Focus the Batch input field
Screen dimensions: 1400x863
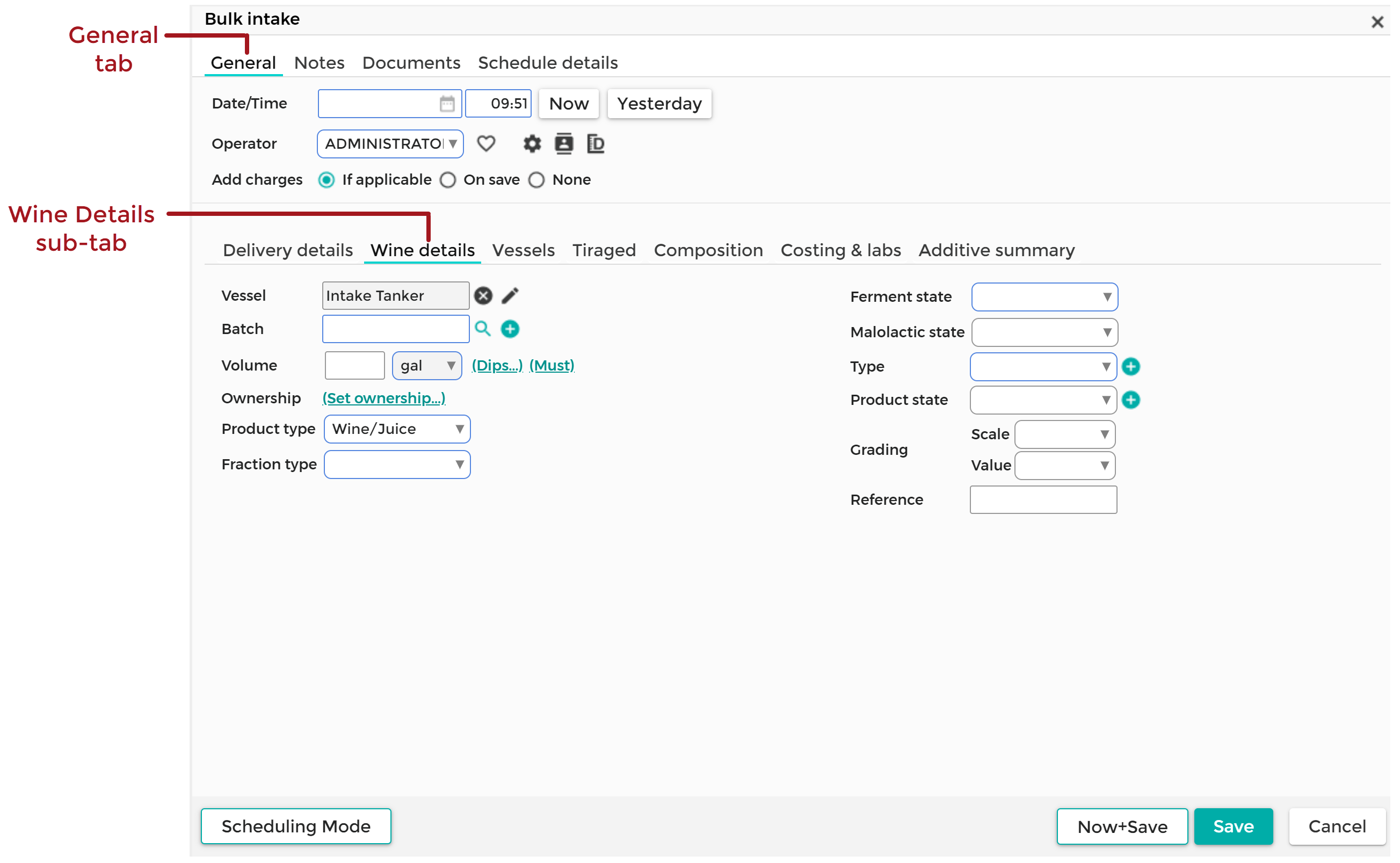(396, 329)
